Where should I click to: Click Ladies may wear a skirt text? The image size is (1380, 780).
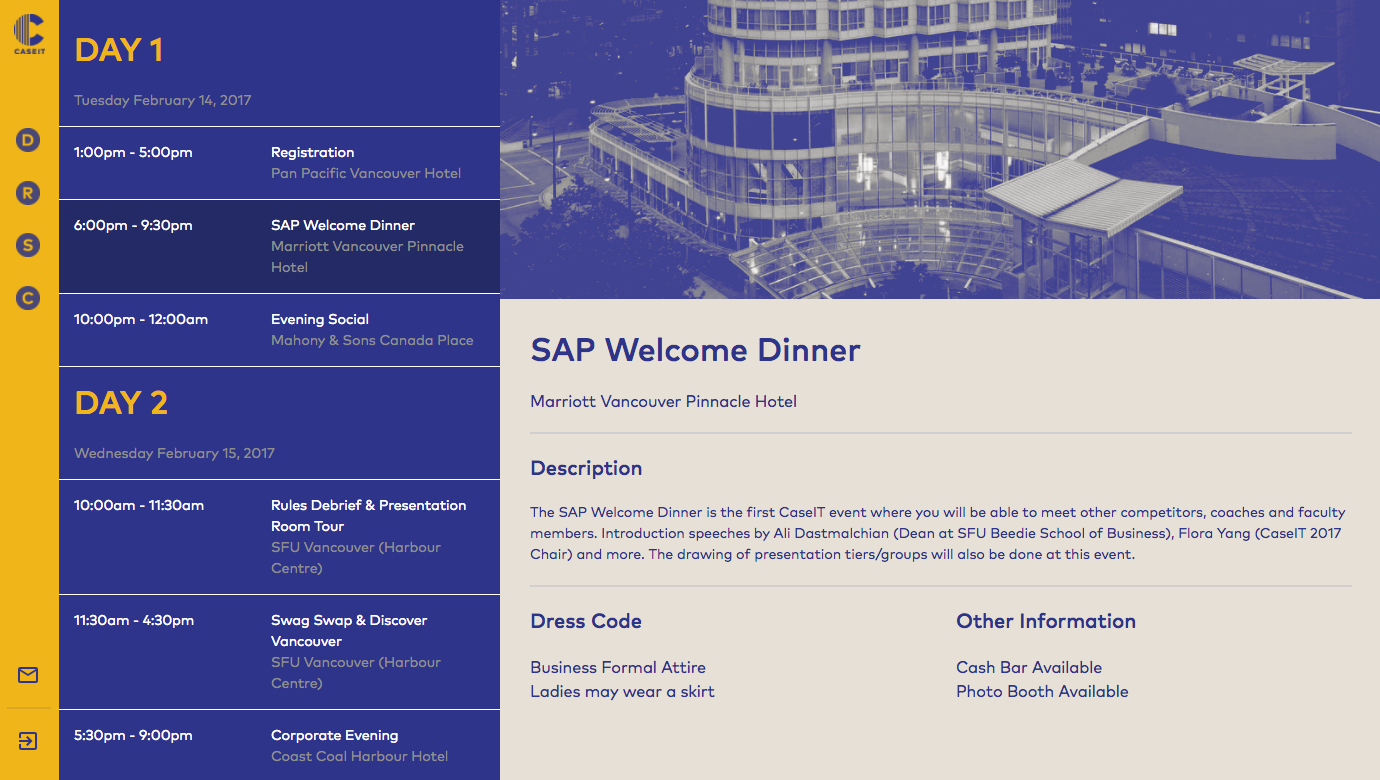tap(622, 692)
